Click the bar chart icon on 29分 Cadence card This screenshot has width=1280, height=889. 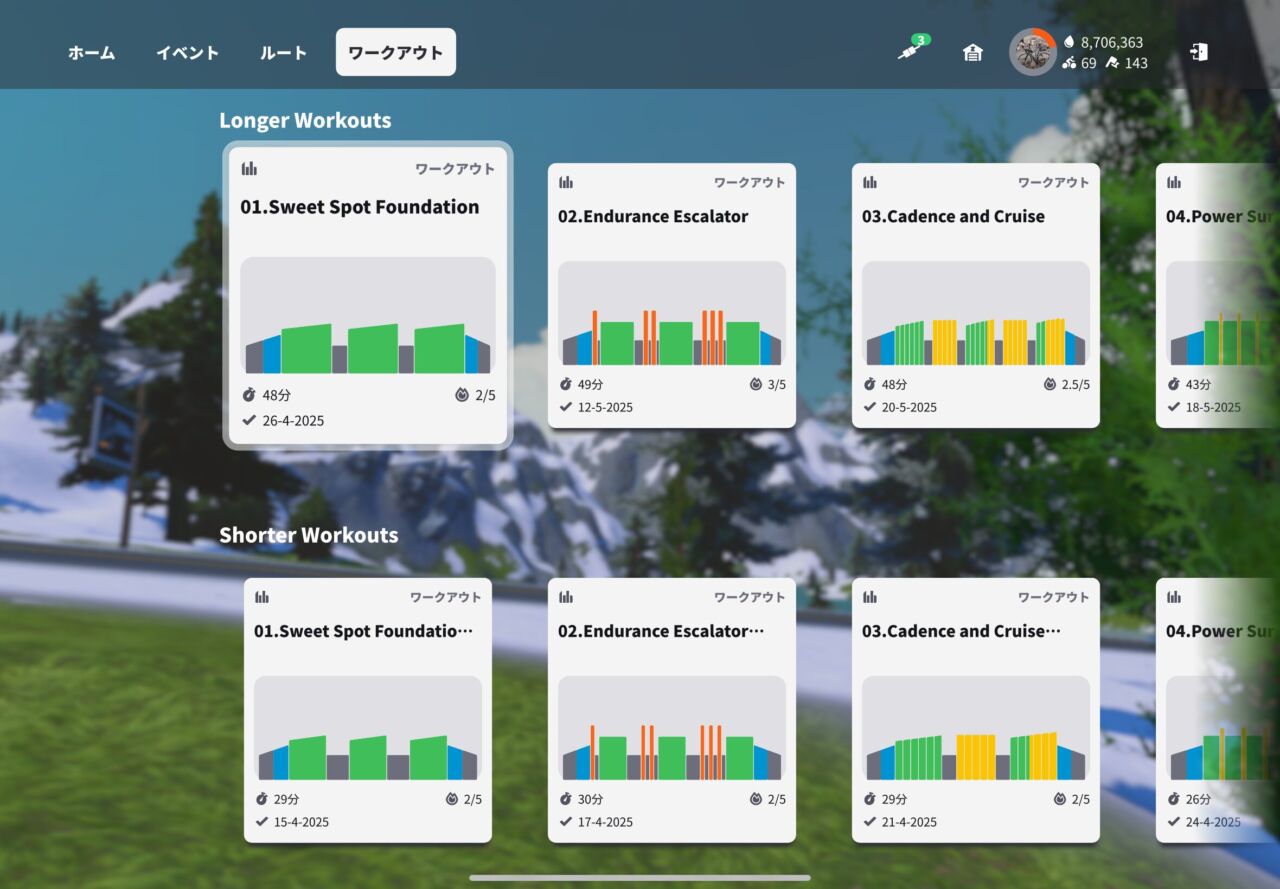(x=870, y=597)
